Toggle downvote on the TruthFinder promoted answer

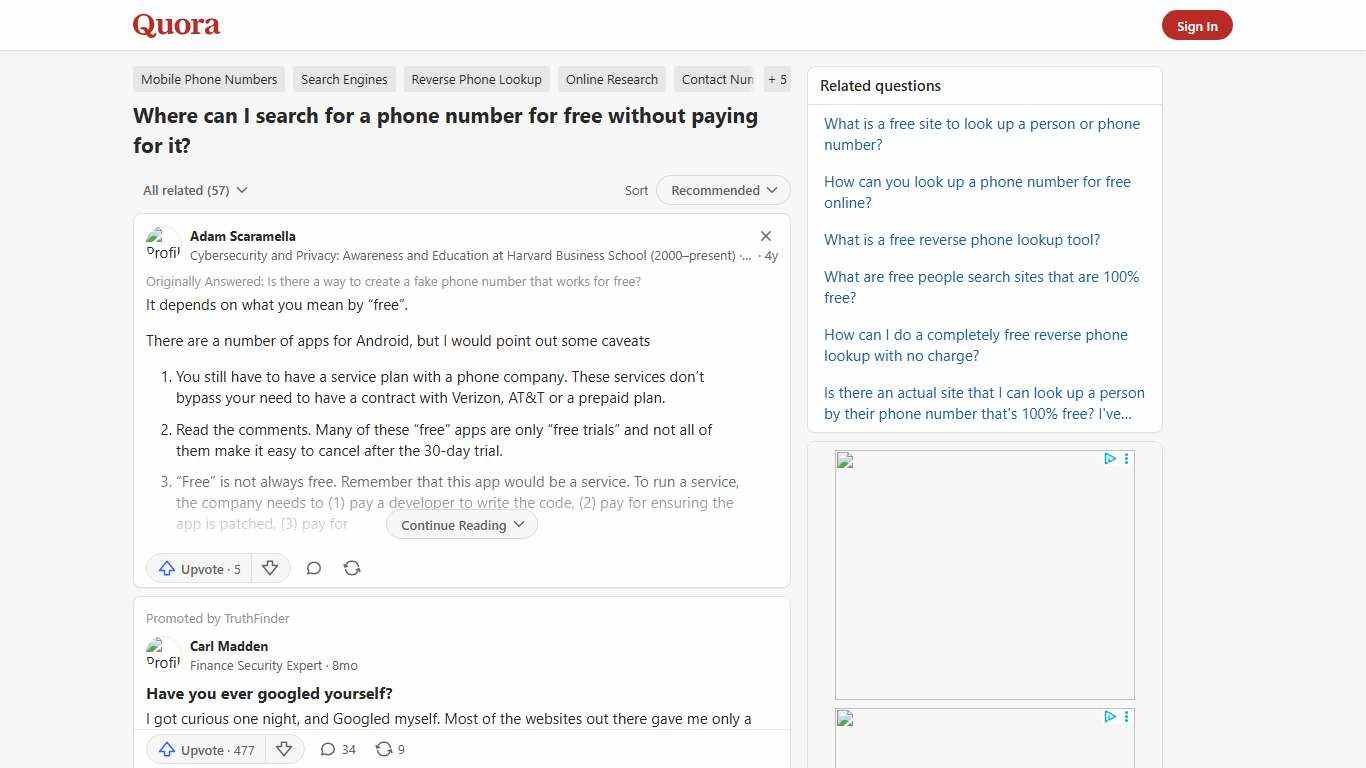pyautogui.click(x=284, y=749)
